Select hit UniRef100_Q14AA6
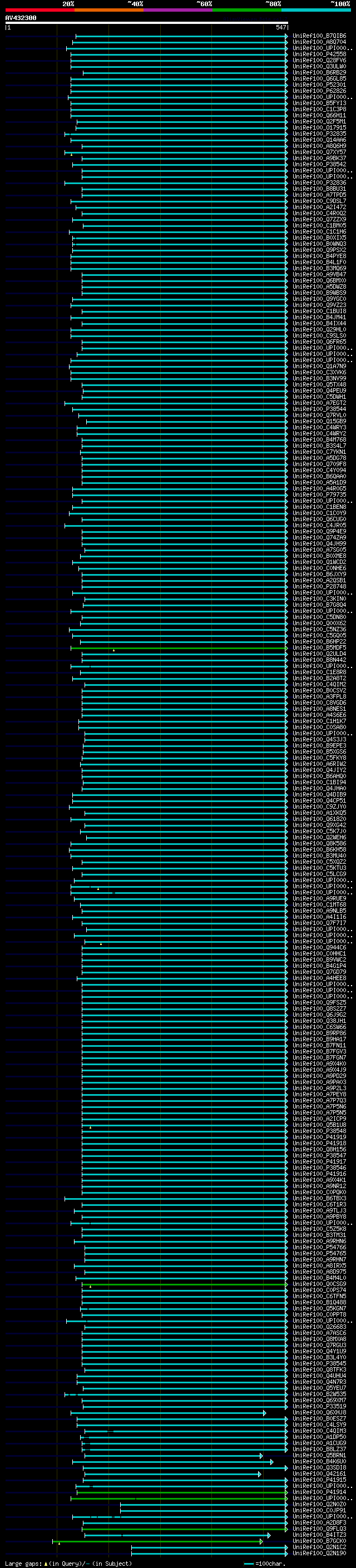The width and height of the screenshot is (356, 1568). pos(319,140)
